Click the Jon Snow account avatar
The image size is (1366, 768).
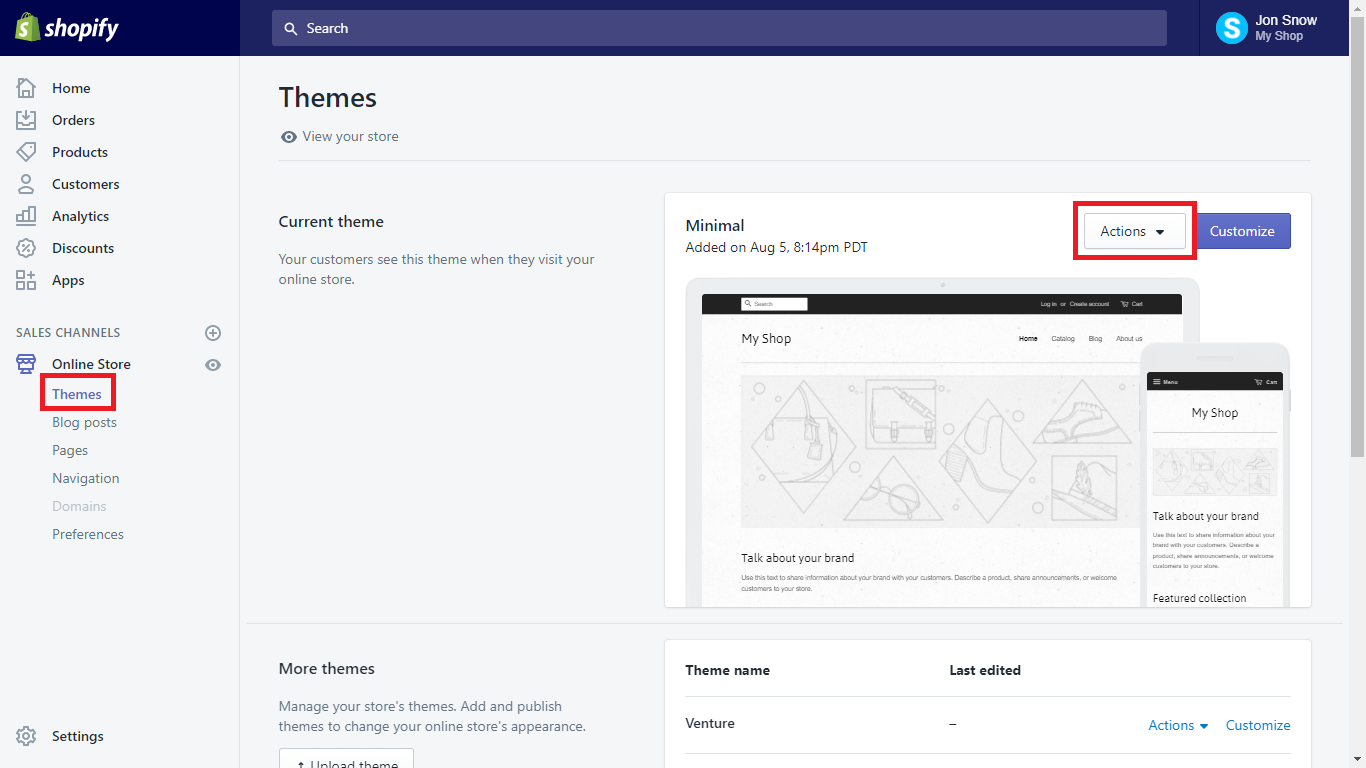click(1231, 28)
